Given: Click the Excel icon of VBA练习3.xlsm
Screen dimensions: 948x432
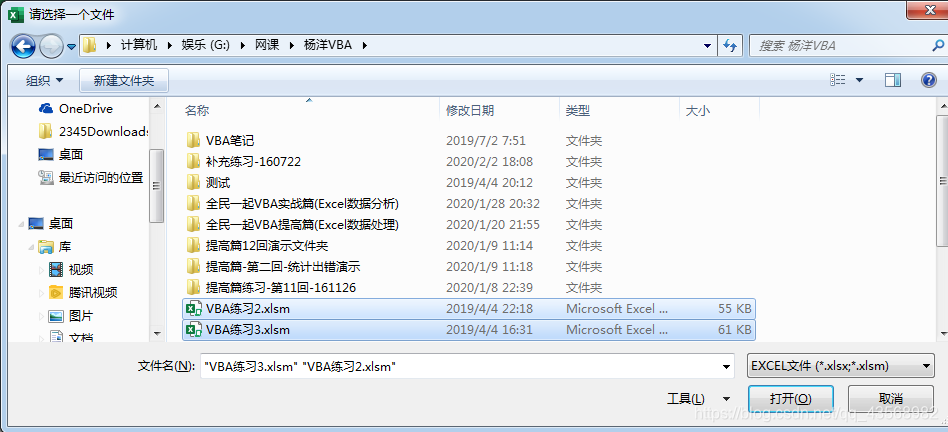Looking at the screenshot, I should 193,330.
